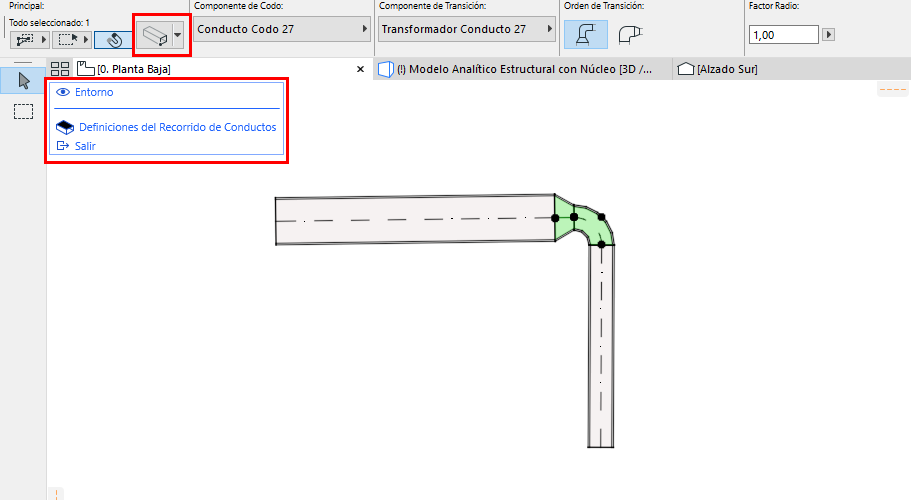Select the Arrow tool in the toolbox
The height and width of the screenshot is (500, 911).
tap(23, 80)
